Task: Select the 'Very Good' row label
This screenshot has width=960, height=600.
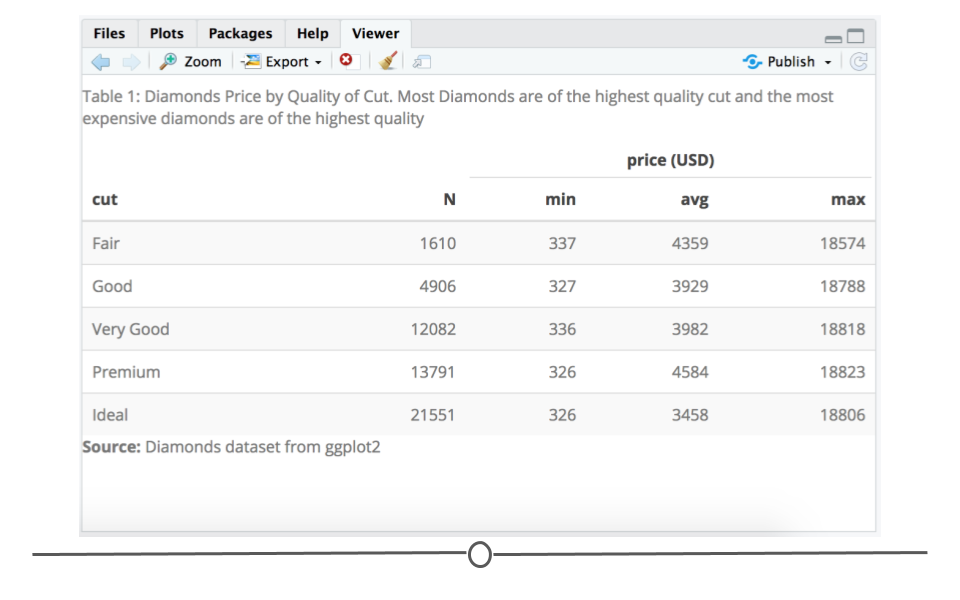Action: [x=130, y=329]
